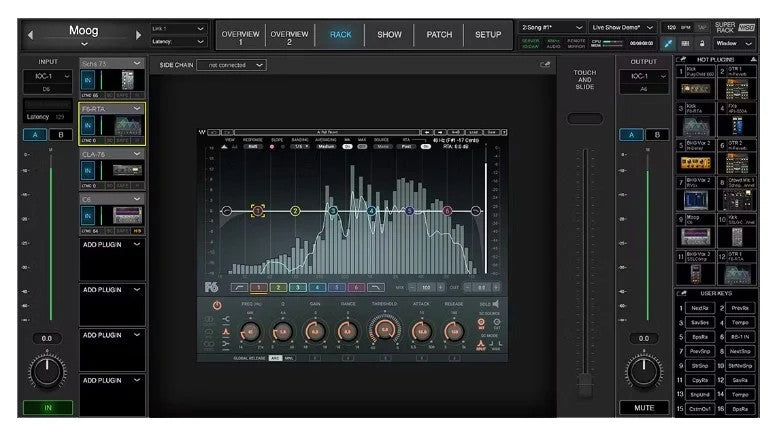This screenshot has height=433, width=780.
Task: Open the Side Chain not connected dropdown
Action: pos(231,65)
